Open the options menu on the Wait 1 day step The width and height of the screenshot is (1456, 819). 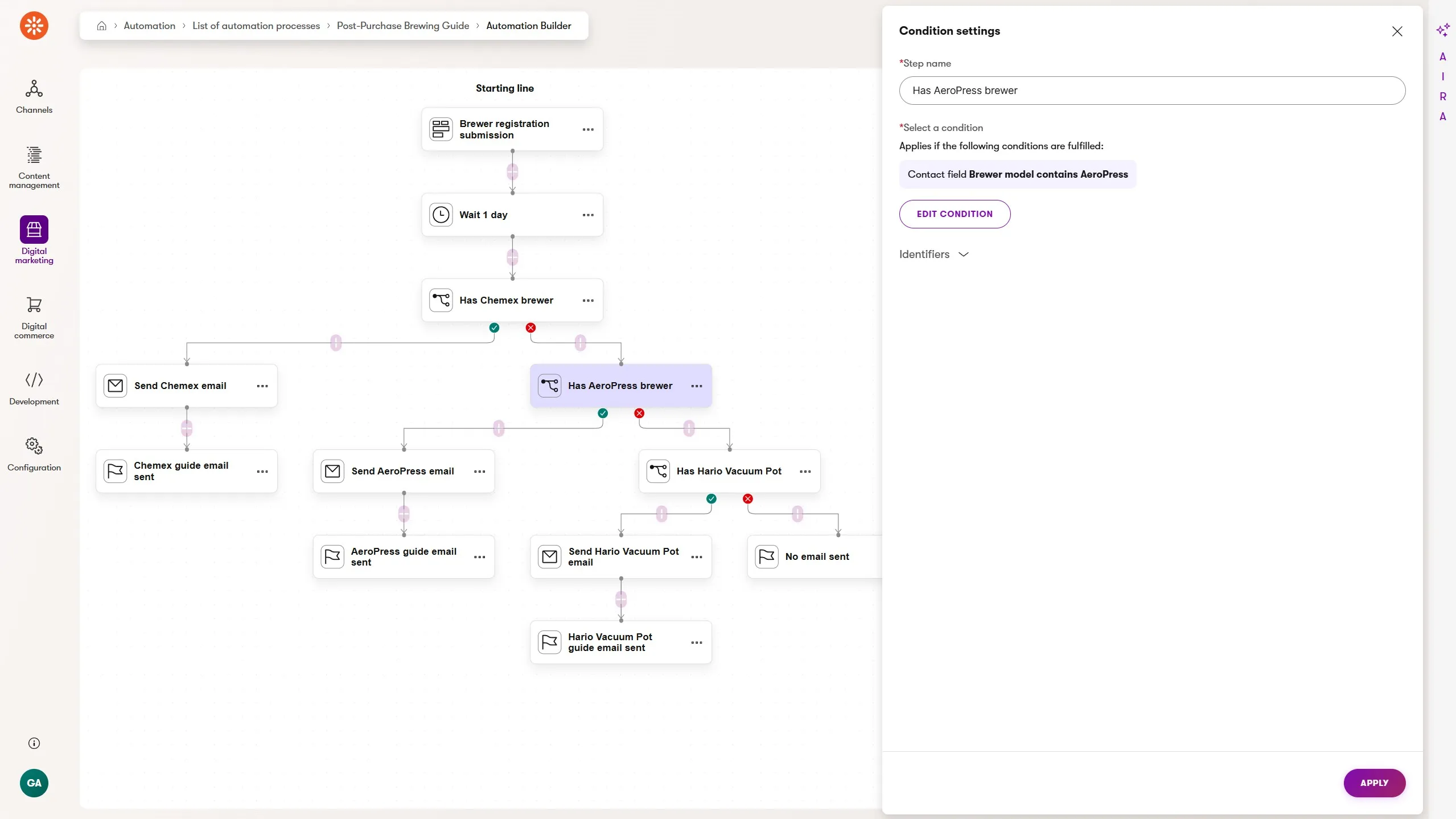pyautogui.click(x=588, y=215)
